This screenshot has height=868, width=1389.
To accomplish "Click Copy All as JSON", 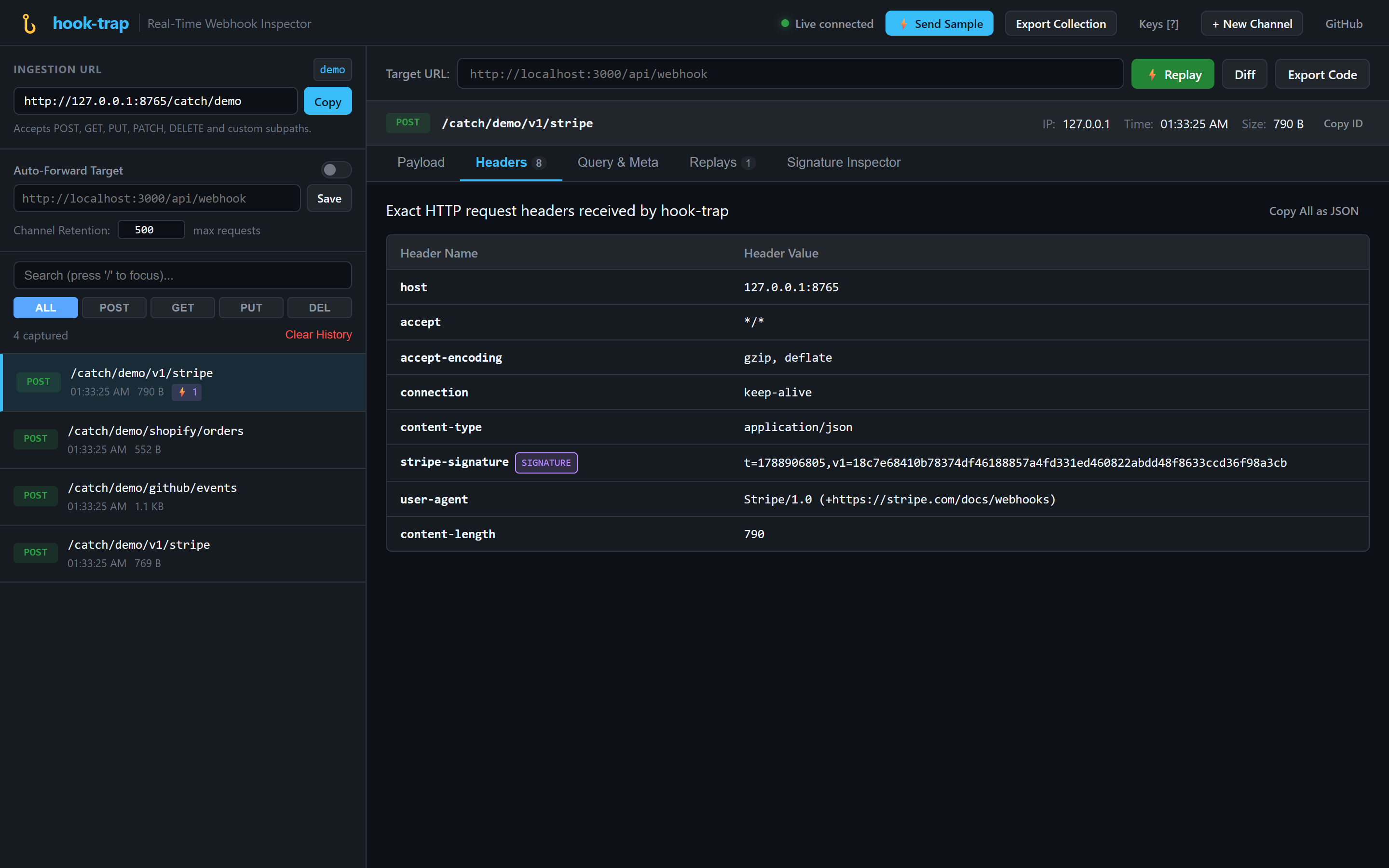I will (1313, 211).
